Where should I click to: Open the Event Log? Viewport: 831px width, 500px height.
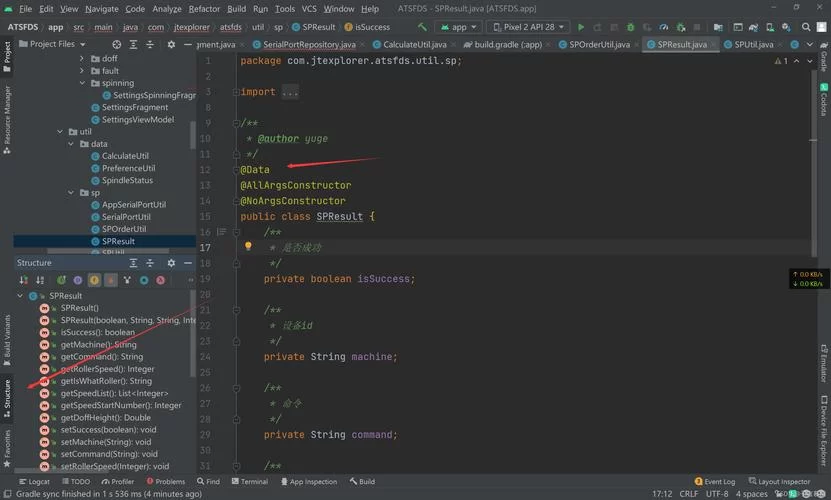click(x=714, y=481)
